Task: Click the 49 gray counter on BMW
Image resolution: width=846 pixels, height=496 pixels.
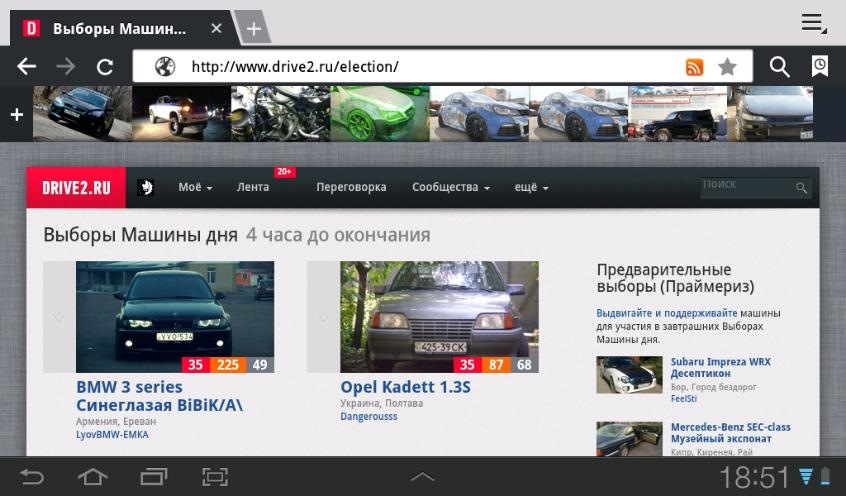Action: [260, 365]
